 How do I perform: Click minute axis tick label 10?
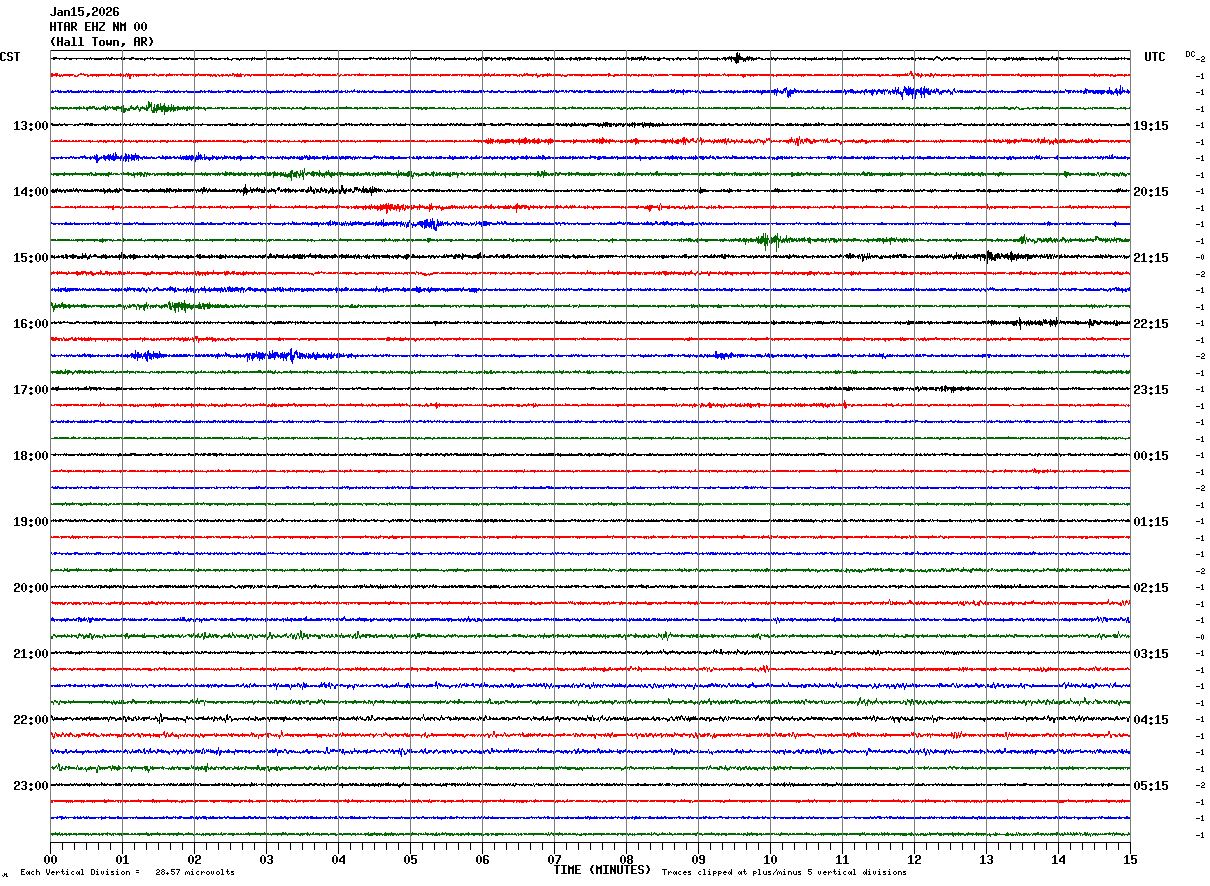pyautogui.click(x=770, y=860)
